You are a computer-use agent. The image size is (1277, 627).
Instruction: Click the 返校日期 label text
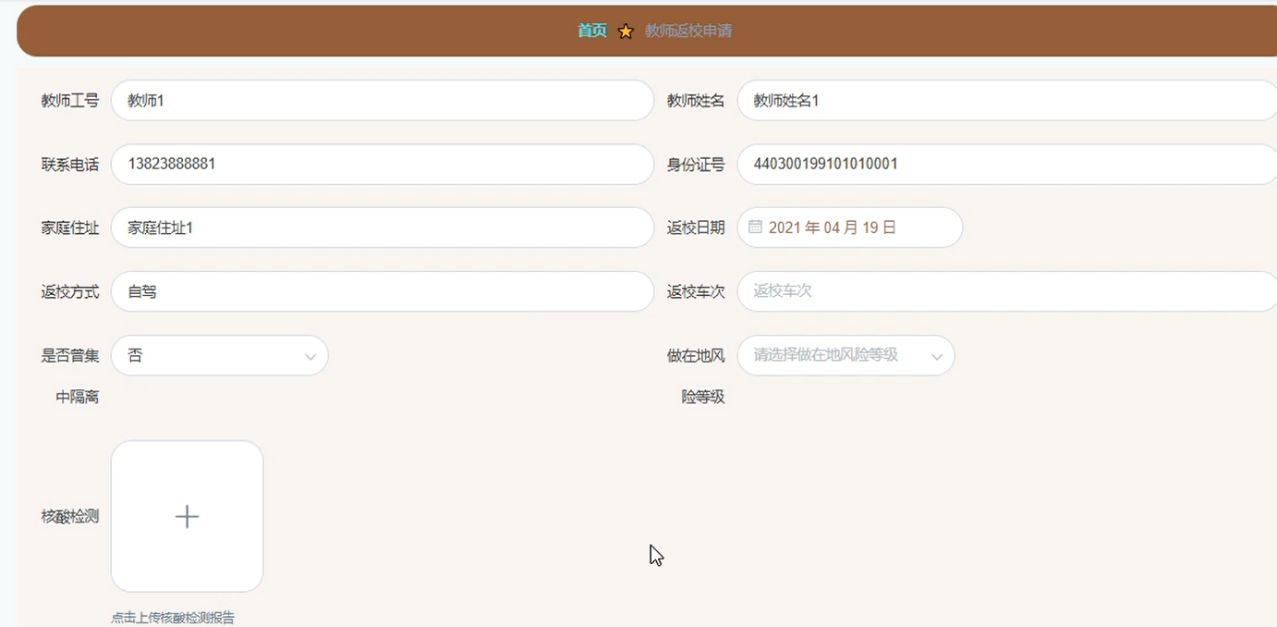pos(696,228)
